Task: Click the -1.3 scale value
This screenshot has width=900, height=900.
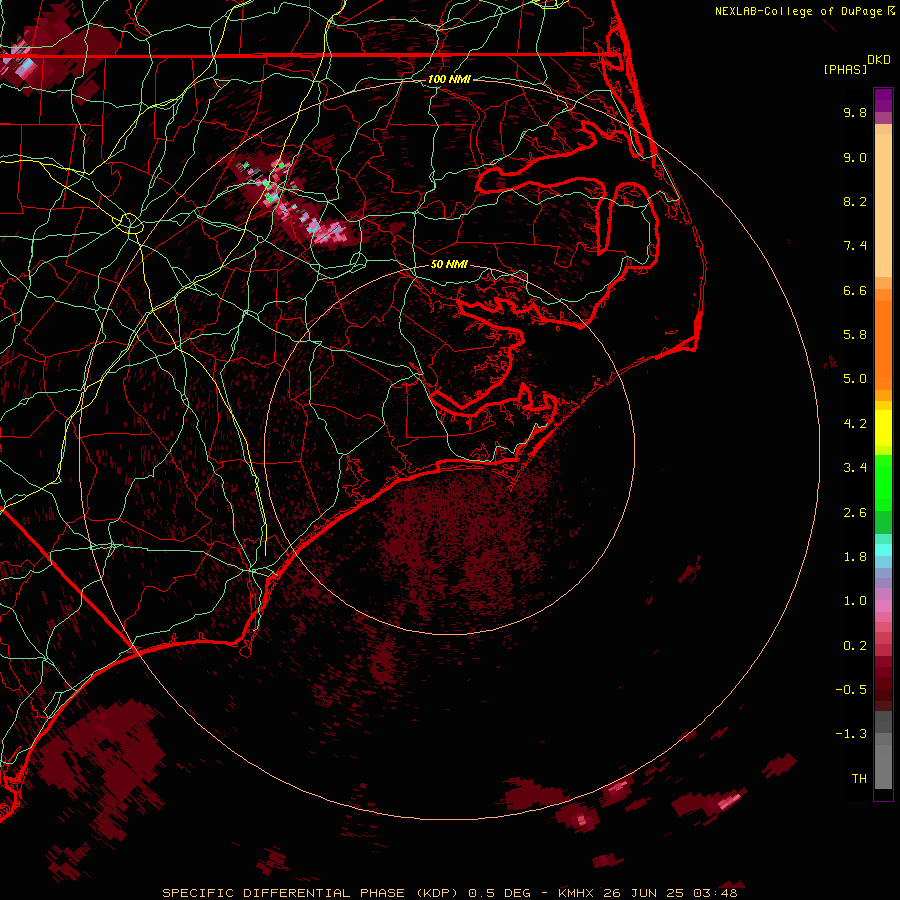Action: (x=851, y=734)
